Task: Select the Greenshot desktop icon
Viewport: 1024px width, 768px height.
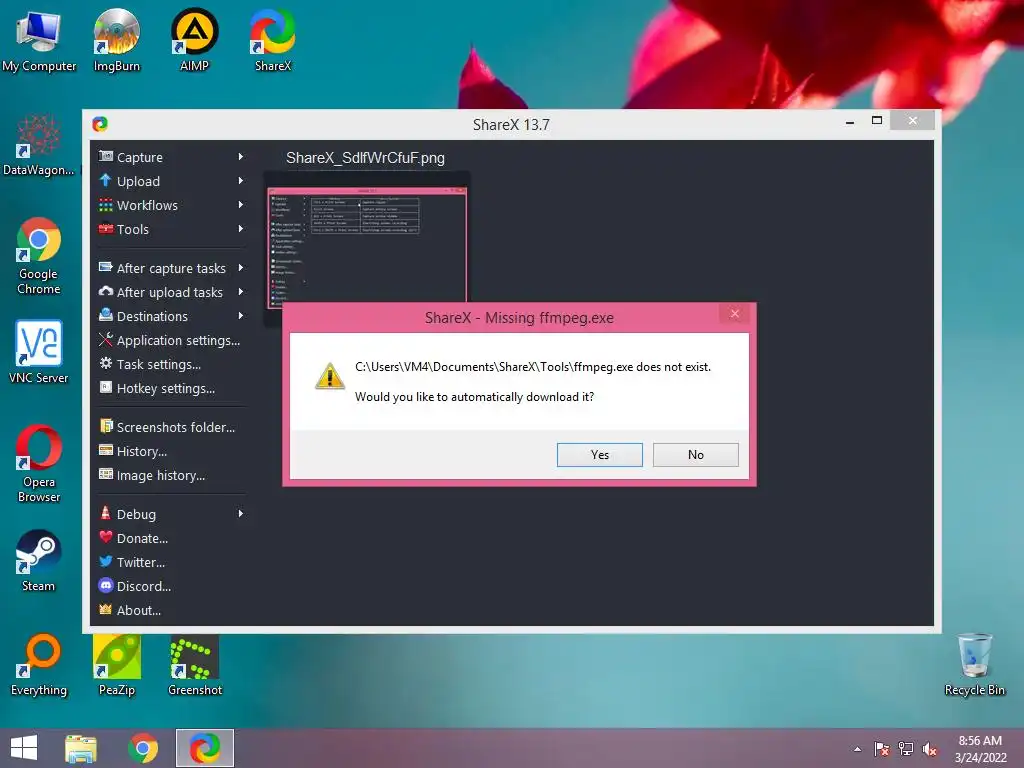Action: point(195,665)
